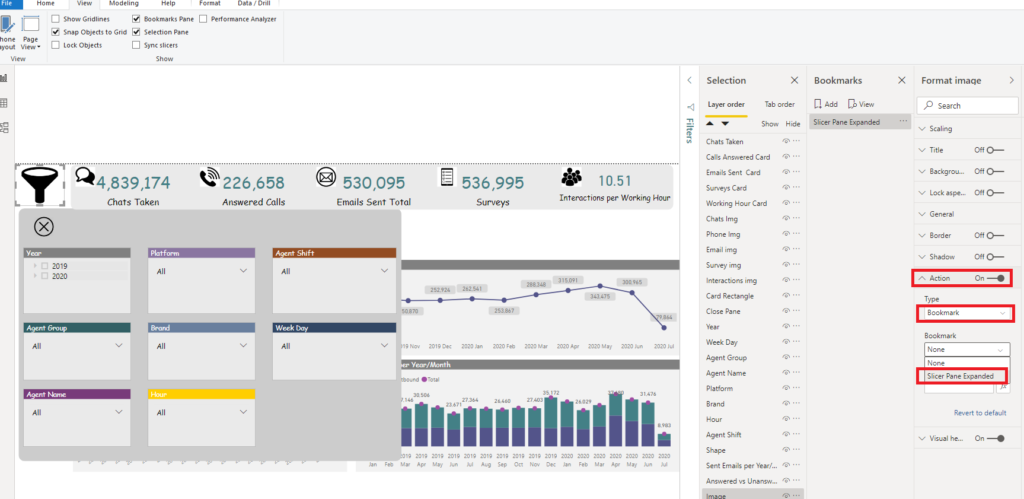The image size is (1024, 499).
Task: Click the Search field in Format image pane
Action: pyautogui.click(x=968, y=105)
